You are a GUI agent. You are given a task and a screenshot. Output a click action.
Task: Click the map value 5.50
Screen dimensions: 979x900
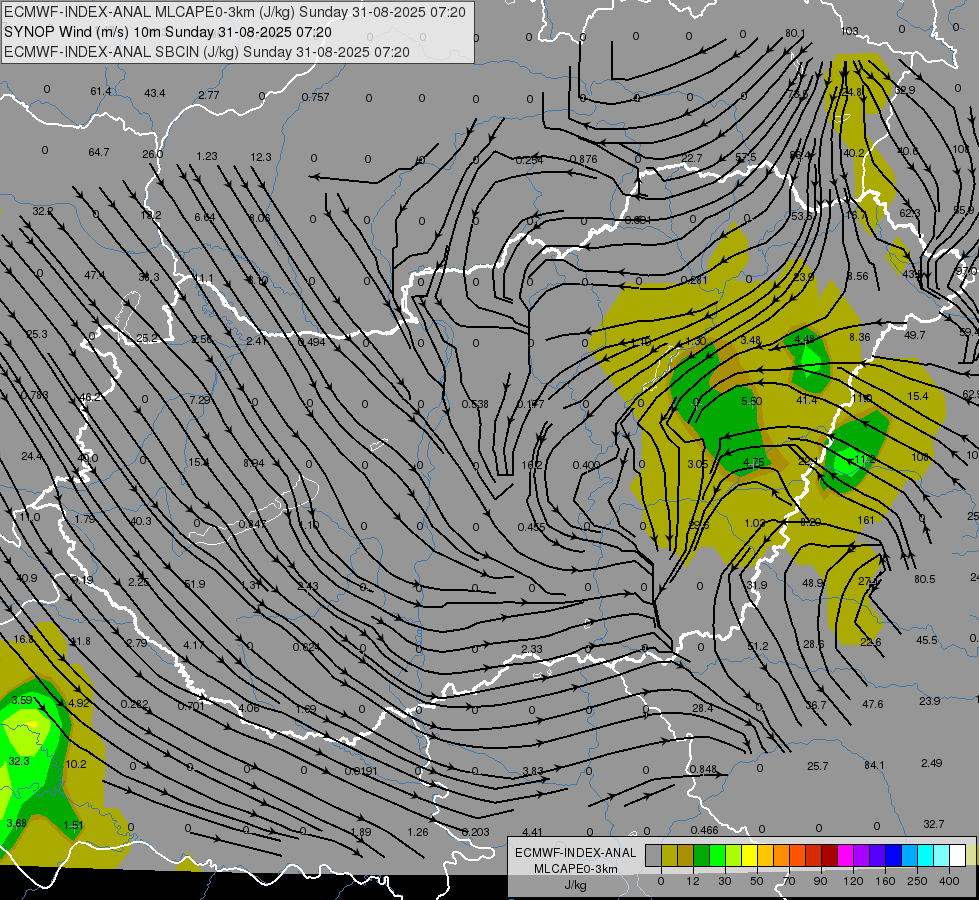(751, 402)
